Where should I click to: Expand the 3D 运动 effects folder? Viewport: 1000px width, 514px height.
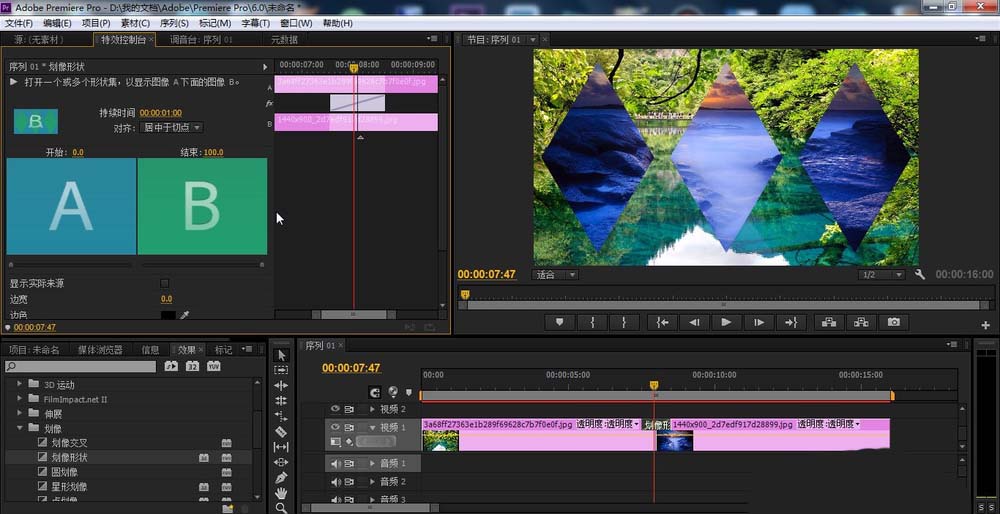[20, 384]
